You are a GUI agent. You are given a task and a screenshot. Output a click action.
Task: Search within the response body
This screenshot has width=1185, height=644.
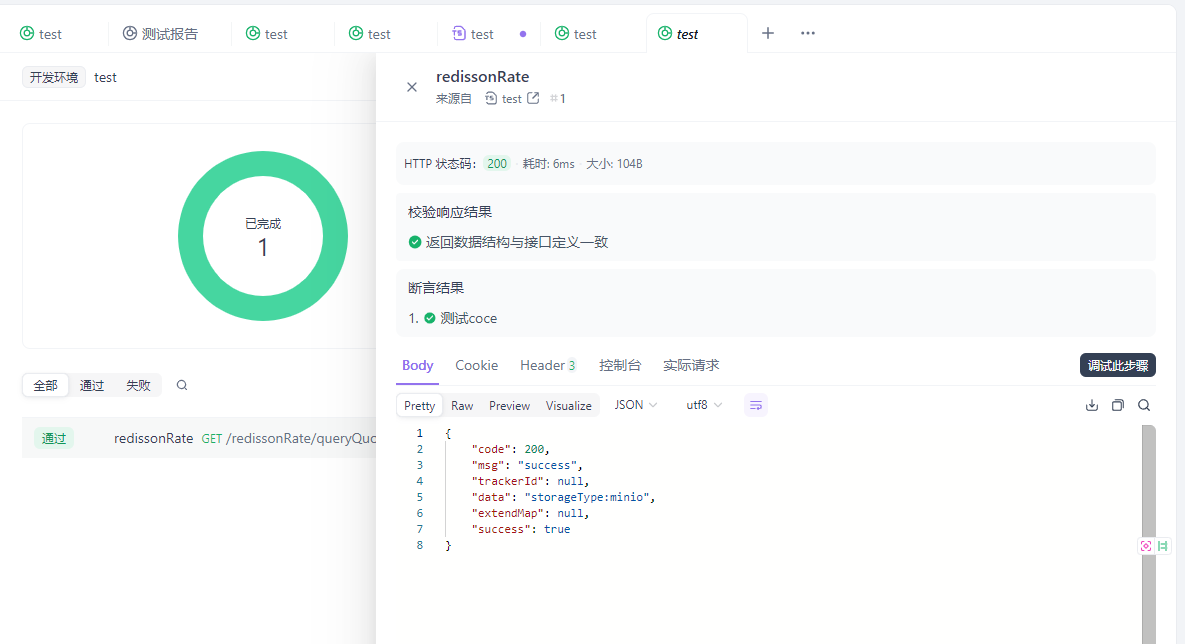click(1143, 405)
